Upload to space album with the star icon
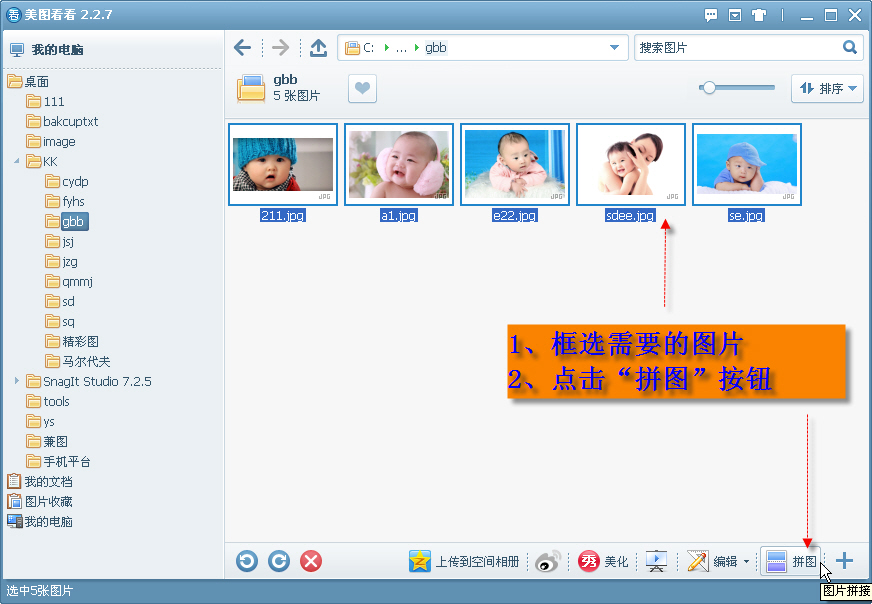 [419, 561]
